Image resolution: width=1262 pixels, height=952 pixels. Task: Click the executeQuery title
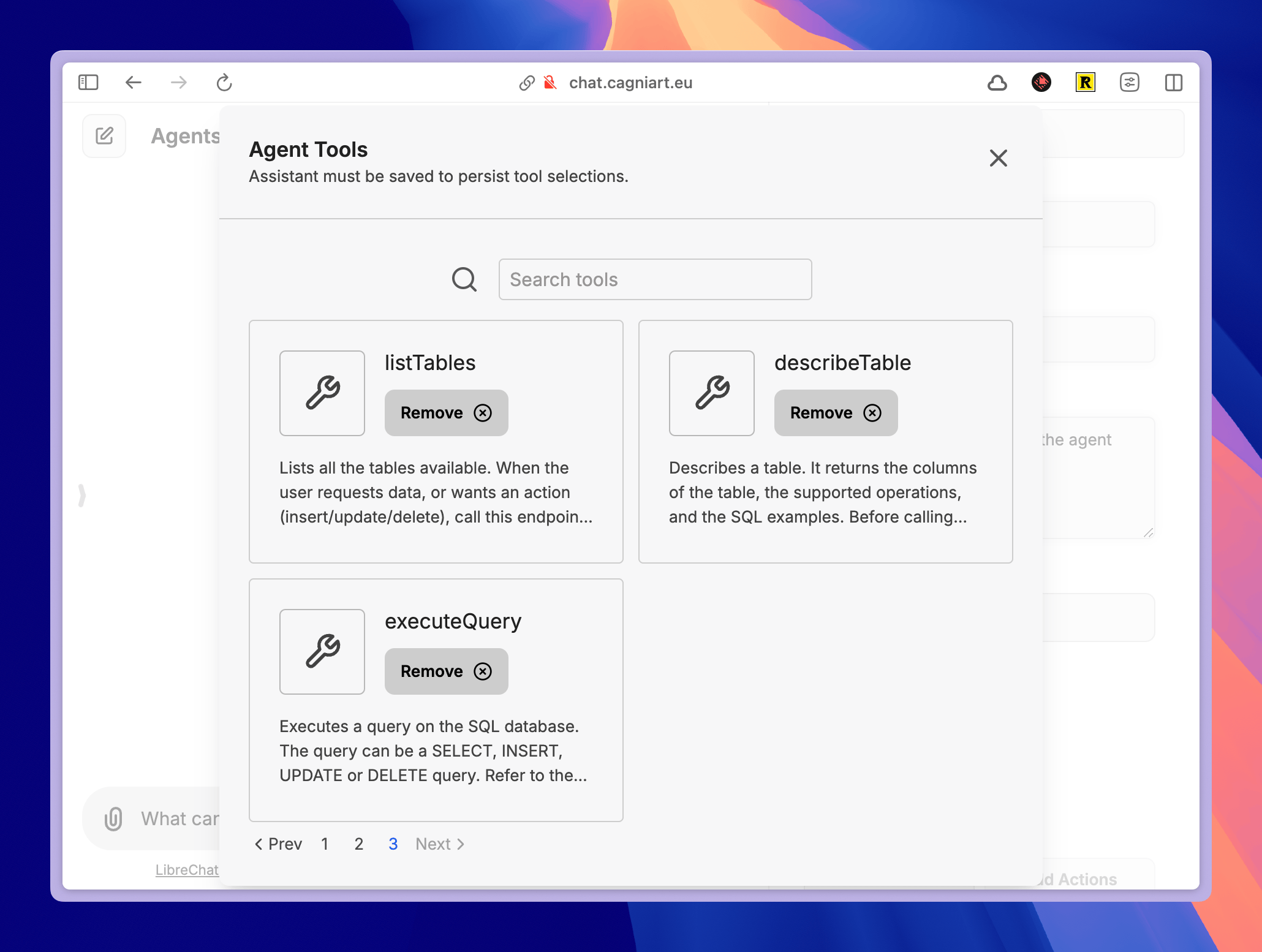pyautogui.click(x=453, y=621)
